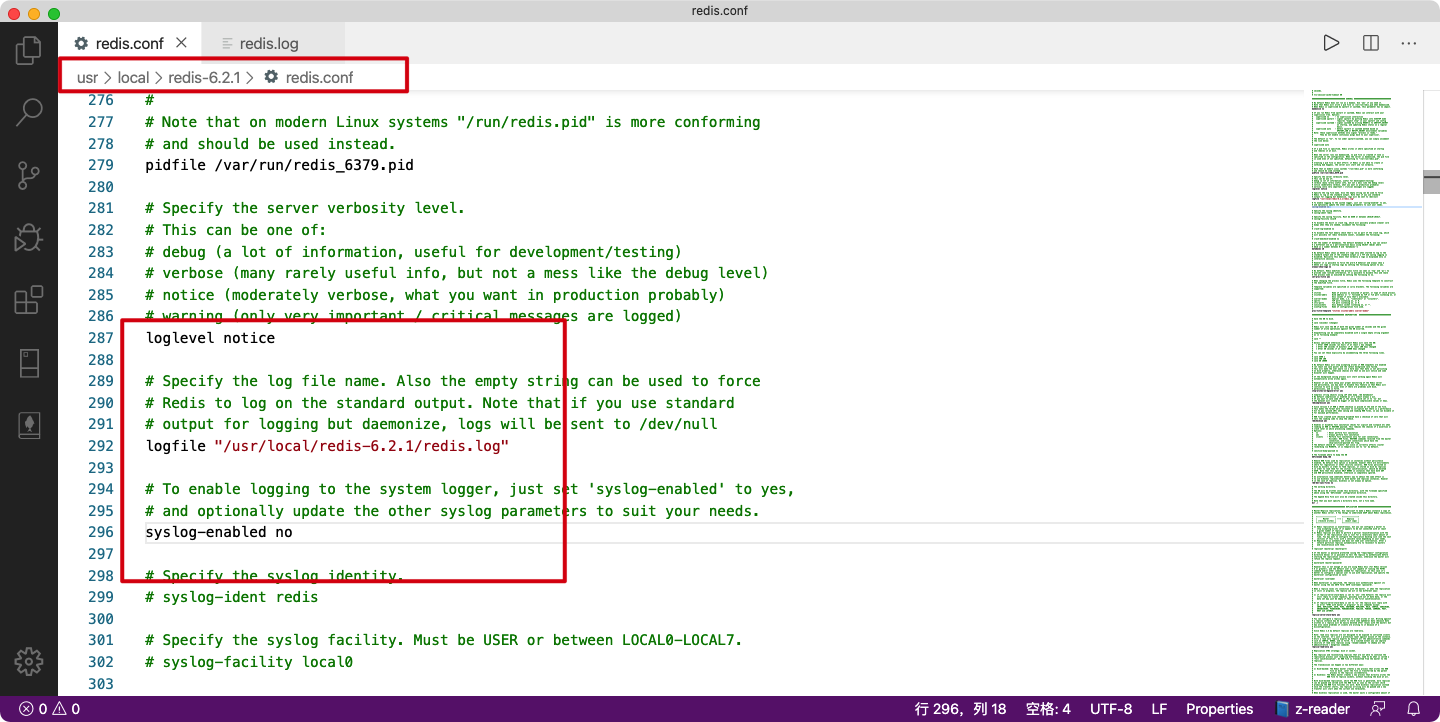The height and width of the screenshot is (722, 1440).
Task: Click the logfile path string "/usr/local/redis-6.2.1/redis.log"
Action: point(361,446)
